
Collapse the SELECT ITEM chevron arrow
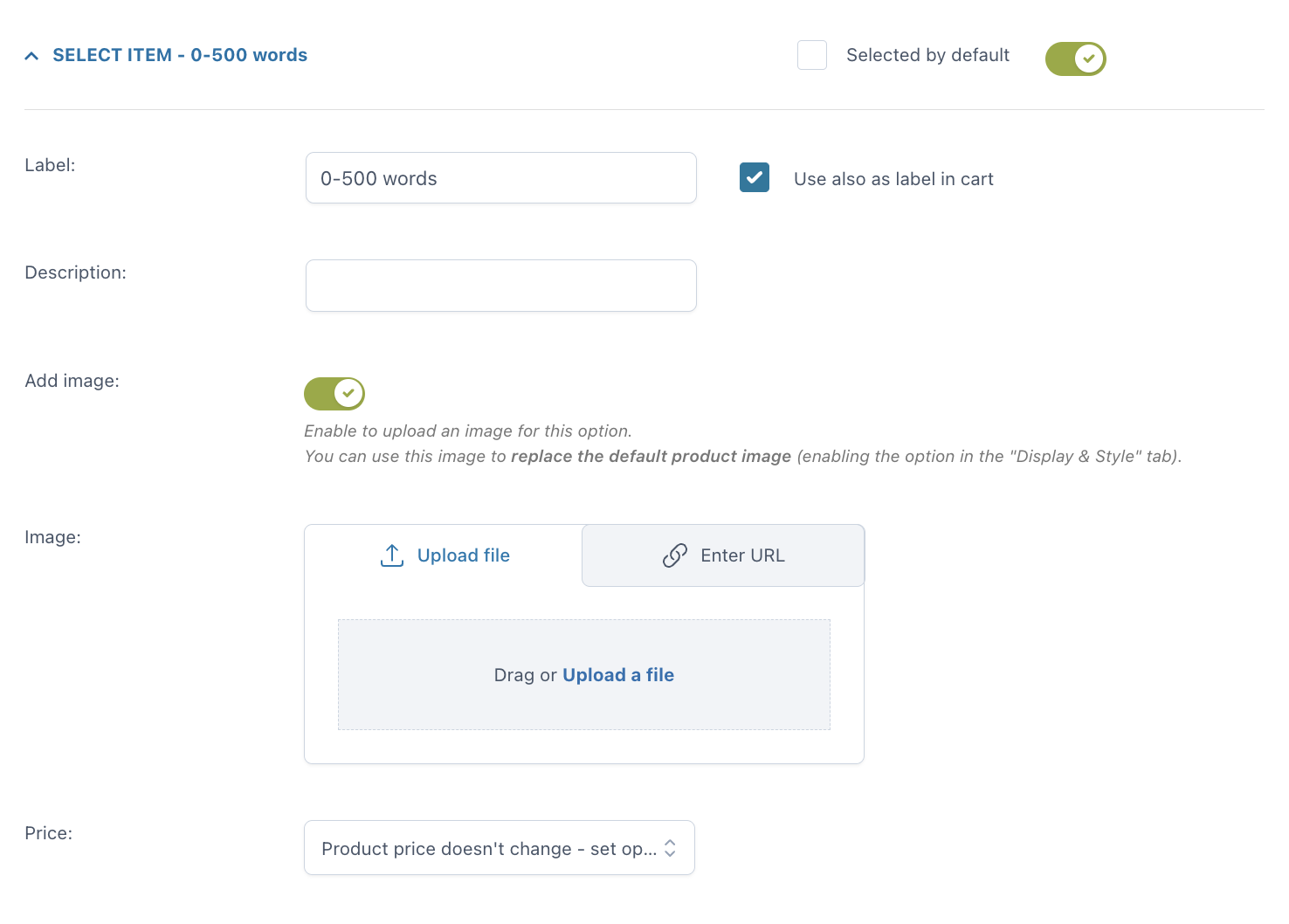pos(31,56)
